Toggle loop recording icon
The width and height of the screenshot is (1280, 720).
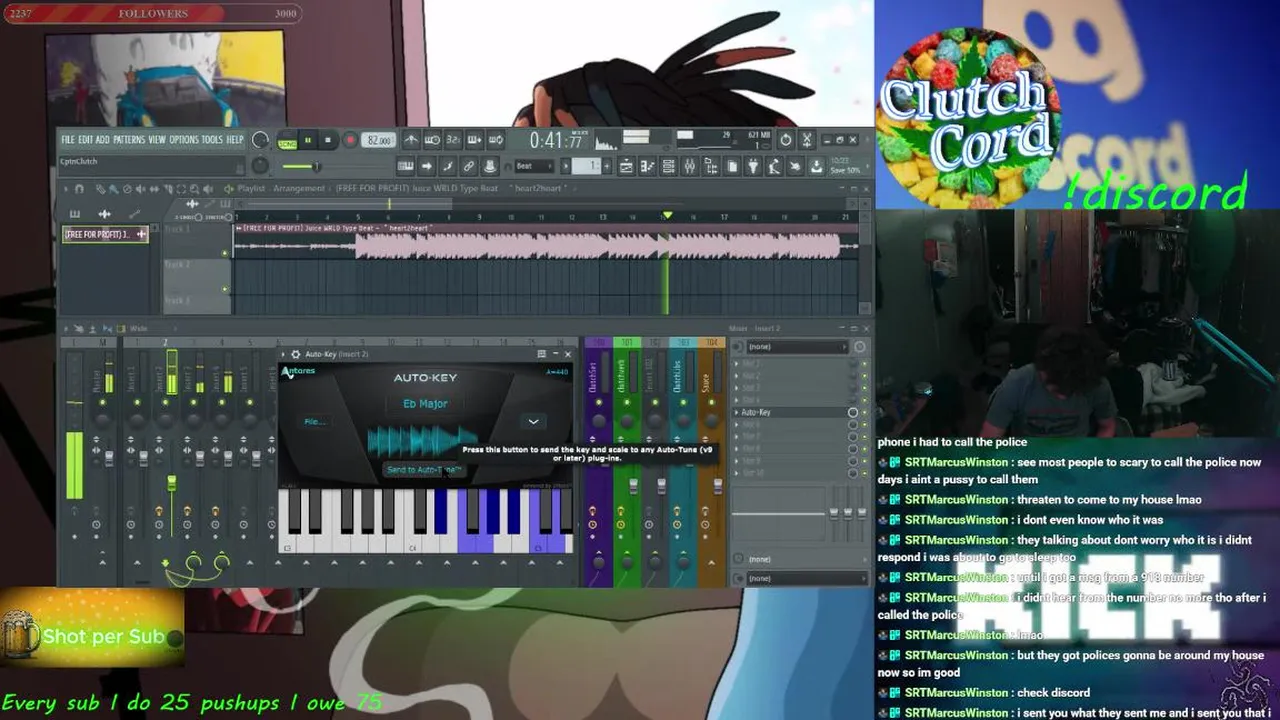click(x=496, y=140)
